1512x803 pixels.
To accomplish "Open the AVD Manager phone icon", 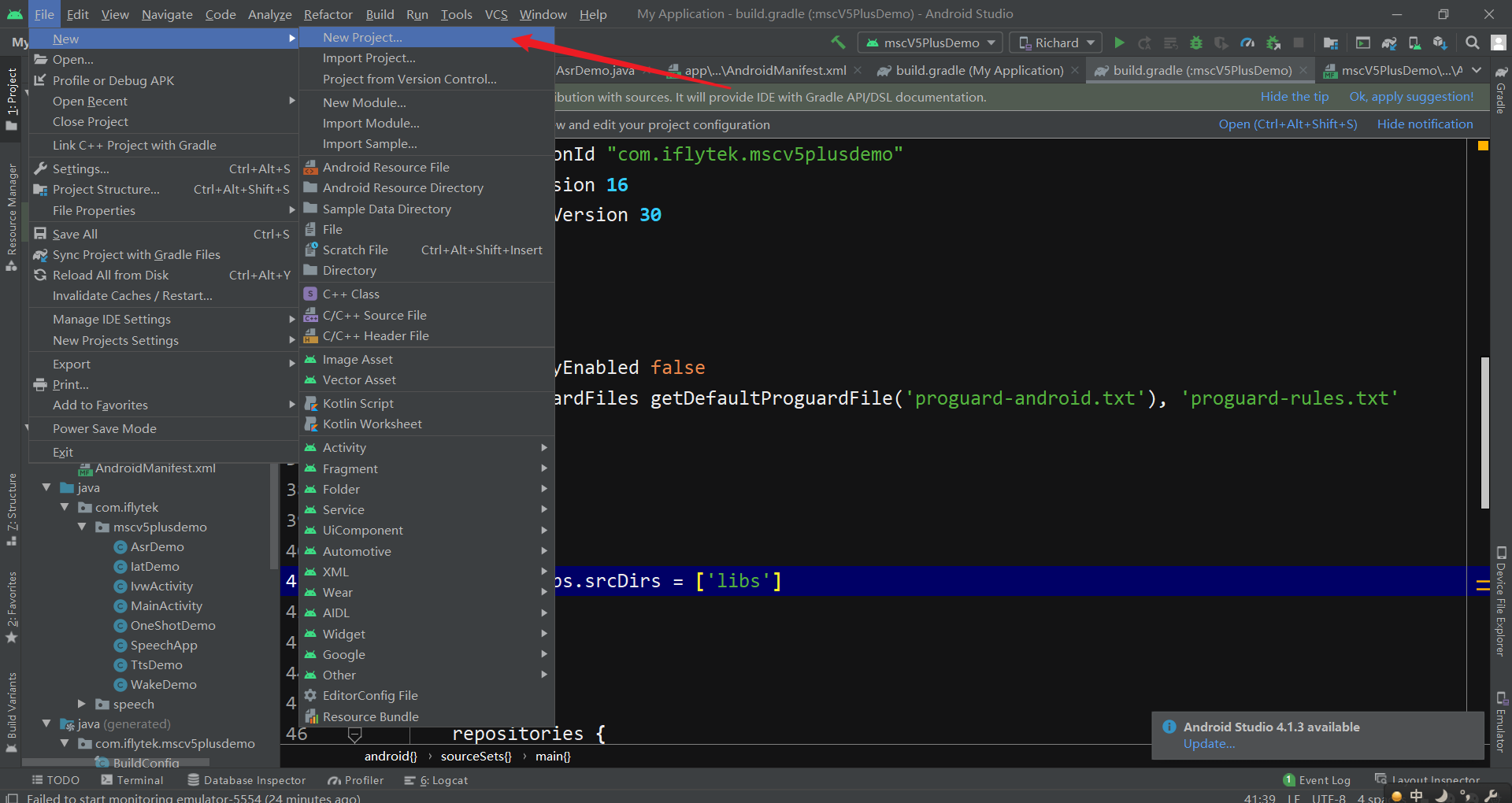I will [1414, 43].
